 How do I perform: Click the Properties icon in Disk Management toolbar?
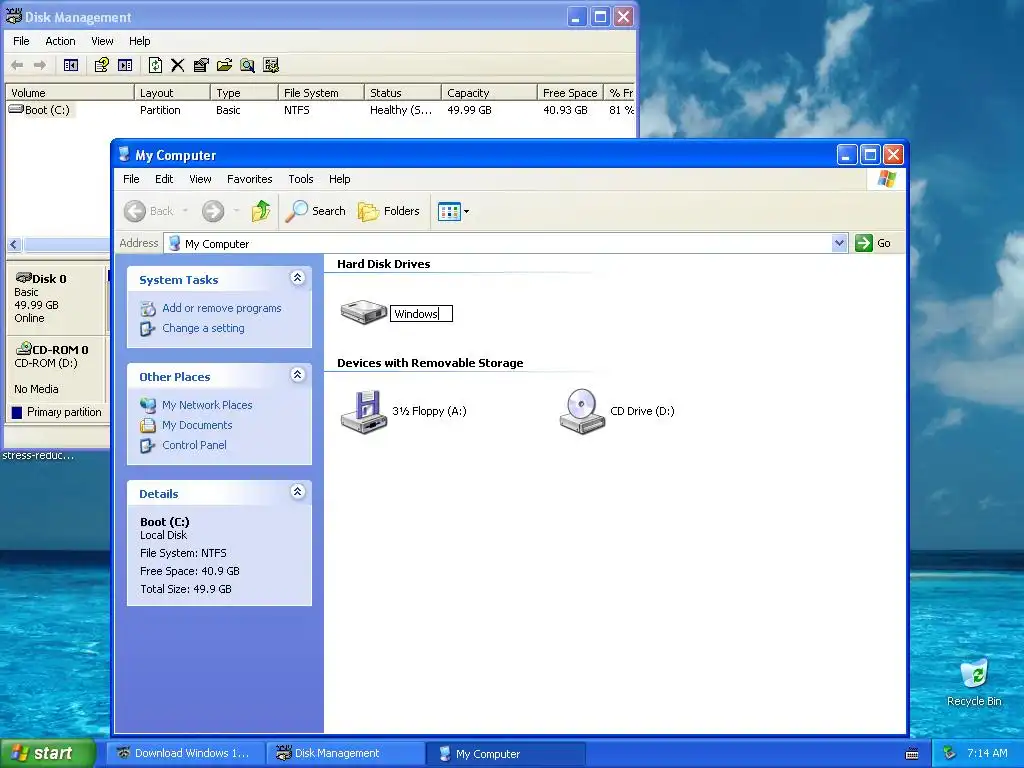(x=201, y=65)
